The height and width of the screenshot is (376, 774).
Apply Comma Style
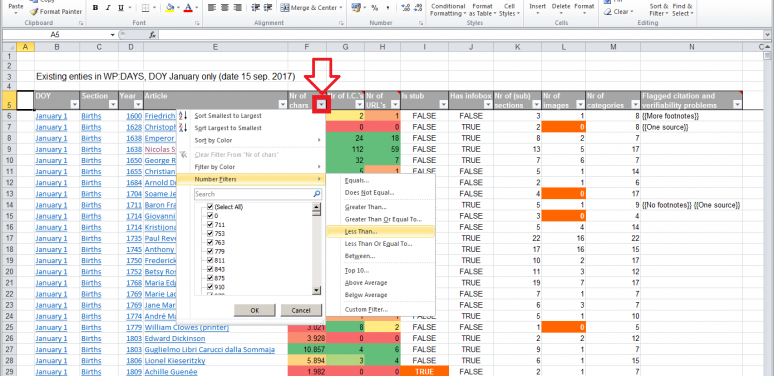[x=388, y=7]
